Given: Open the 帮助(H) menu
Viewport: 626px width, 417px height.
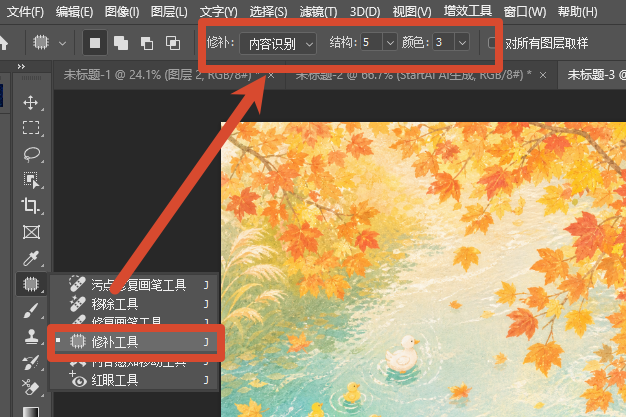Looking at the screenshot, I should [577, 12].
